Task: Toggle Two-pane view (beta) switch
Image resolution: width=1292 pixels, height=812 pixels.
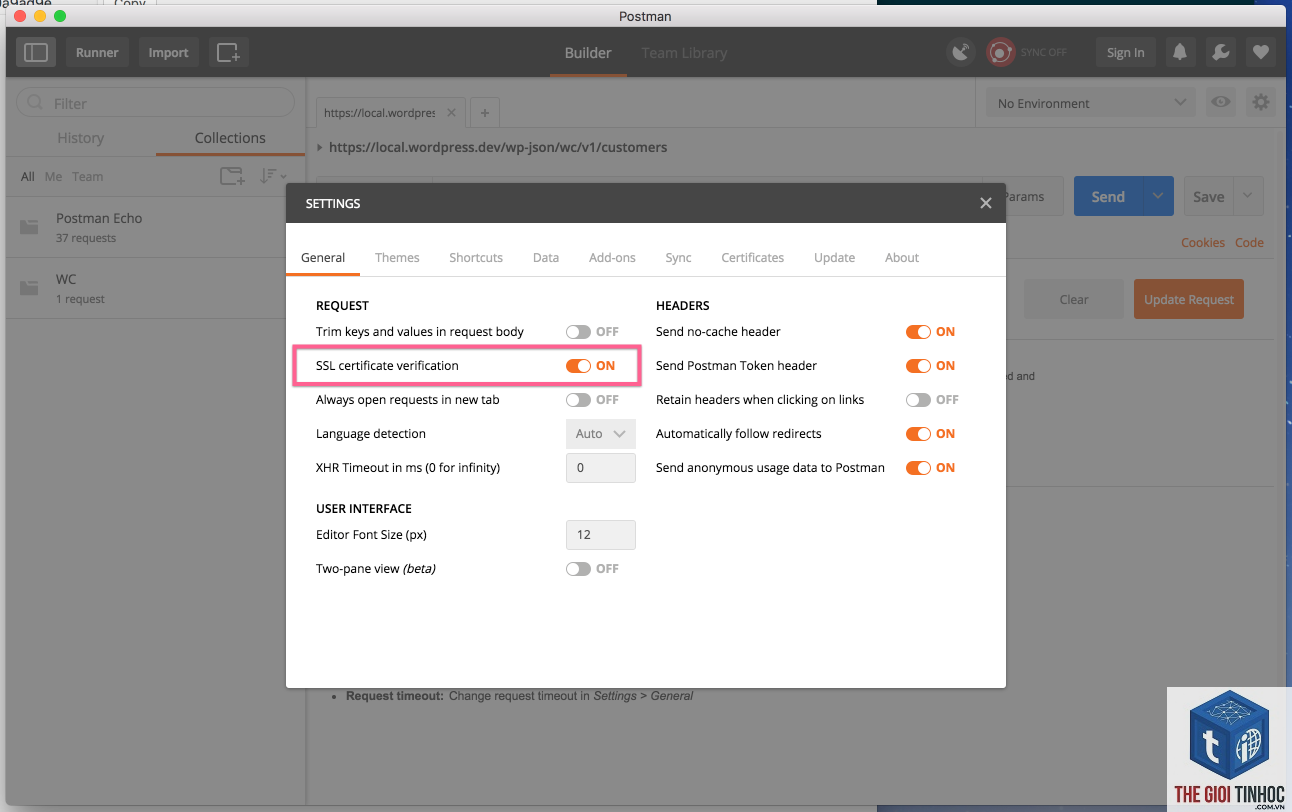Action: pos(578,569)
